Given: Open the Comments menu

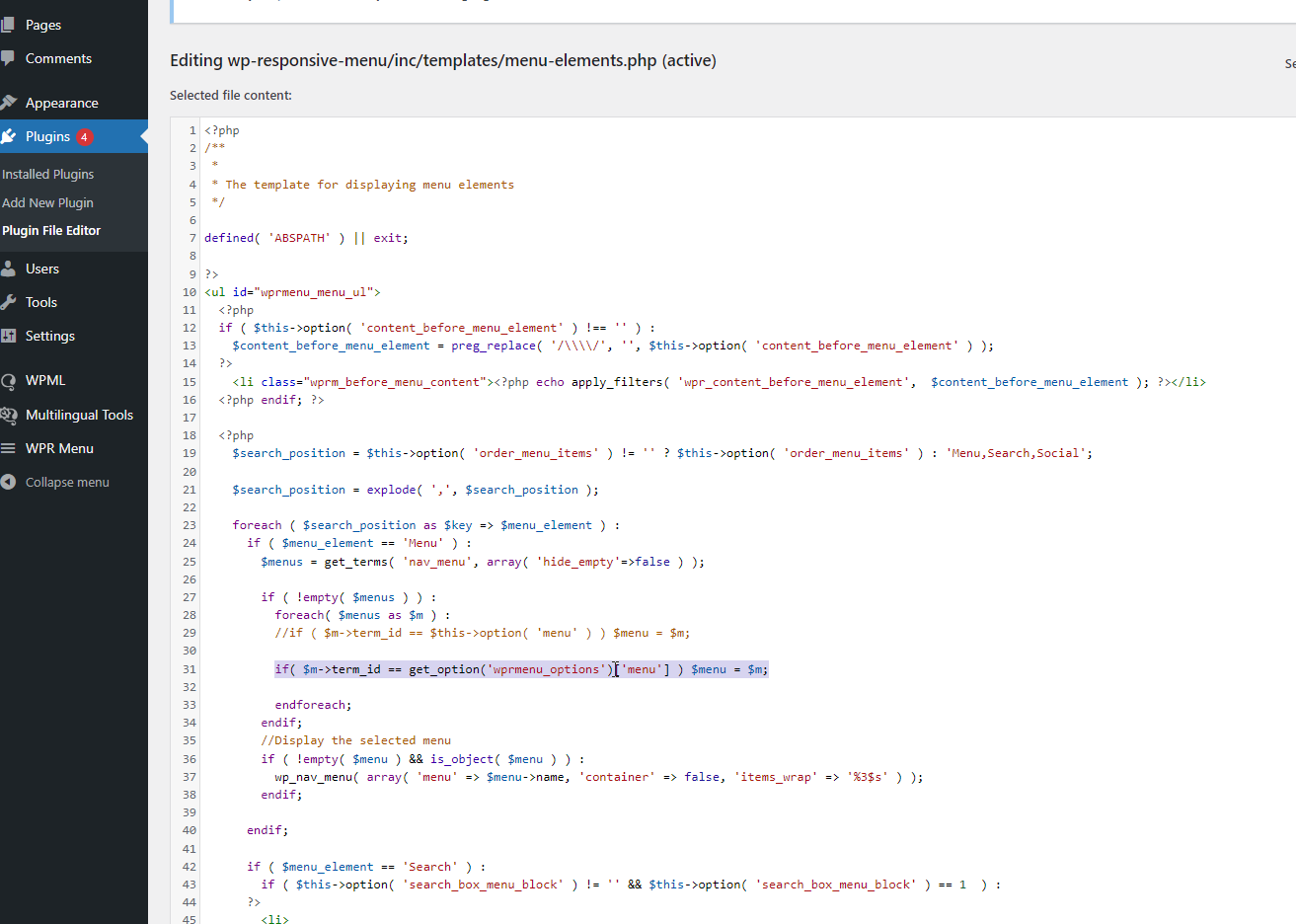Looking at the screenshot, I should point(58,58).
